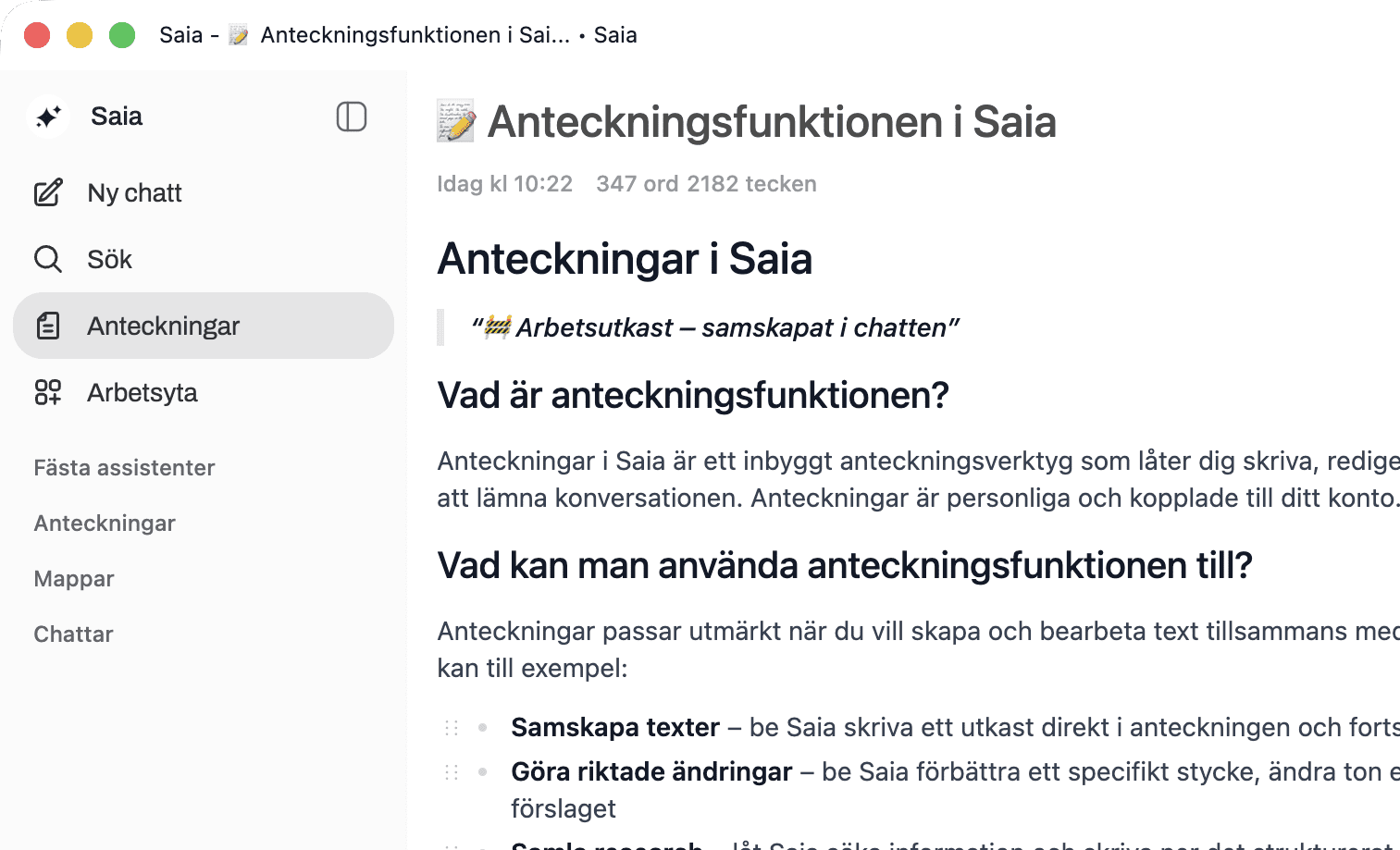Expand the Mappar section
The width and height of the screenshot is (1400, 850).
tap(74, 579)
